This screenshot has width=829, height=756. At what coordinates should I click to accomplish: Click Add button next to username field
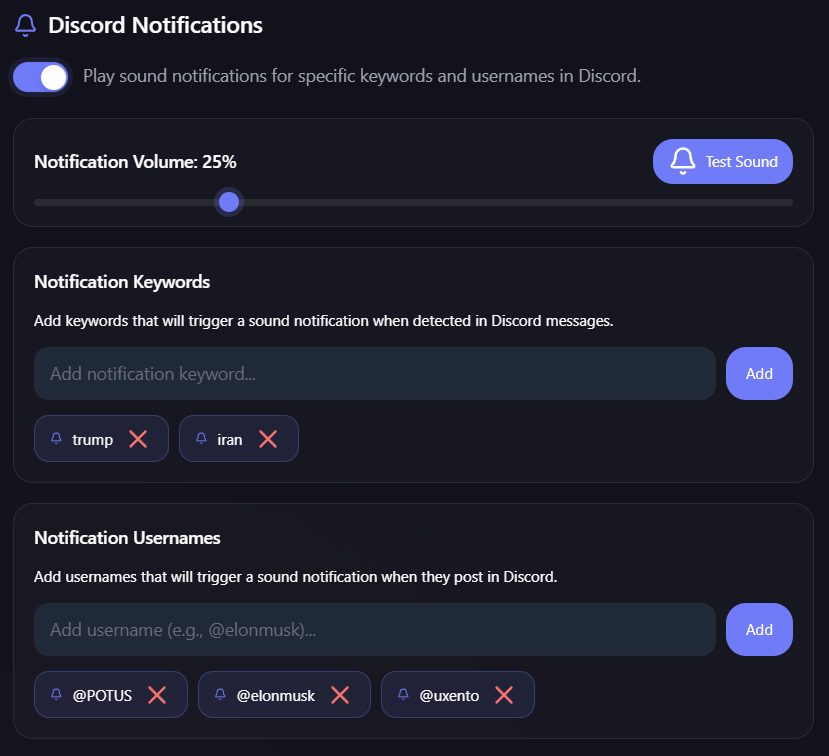pos(759,630)
